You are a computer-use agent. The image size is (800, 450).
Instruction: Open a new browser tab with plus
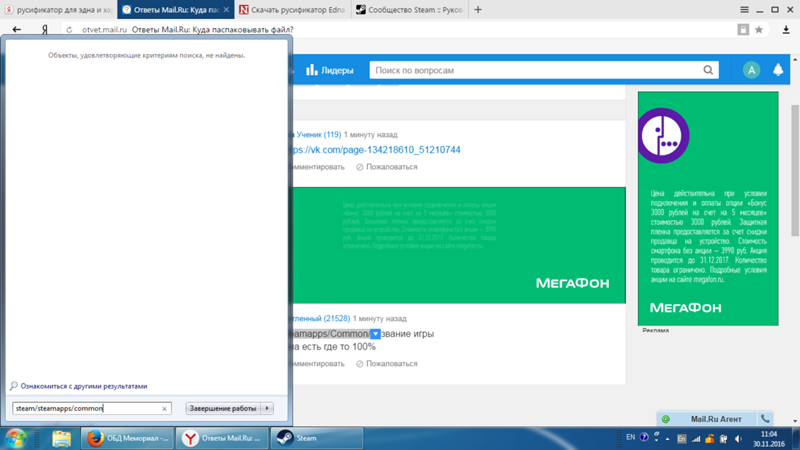(x=478, y=10)
